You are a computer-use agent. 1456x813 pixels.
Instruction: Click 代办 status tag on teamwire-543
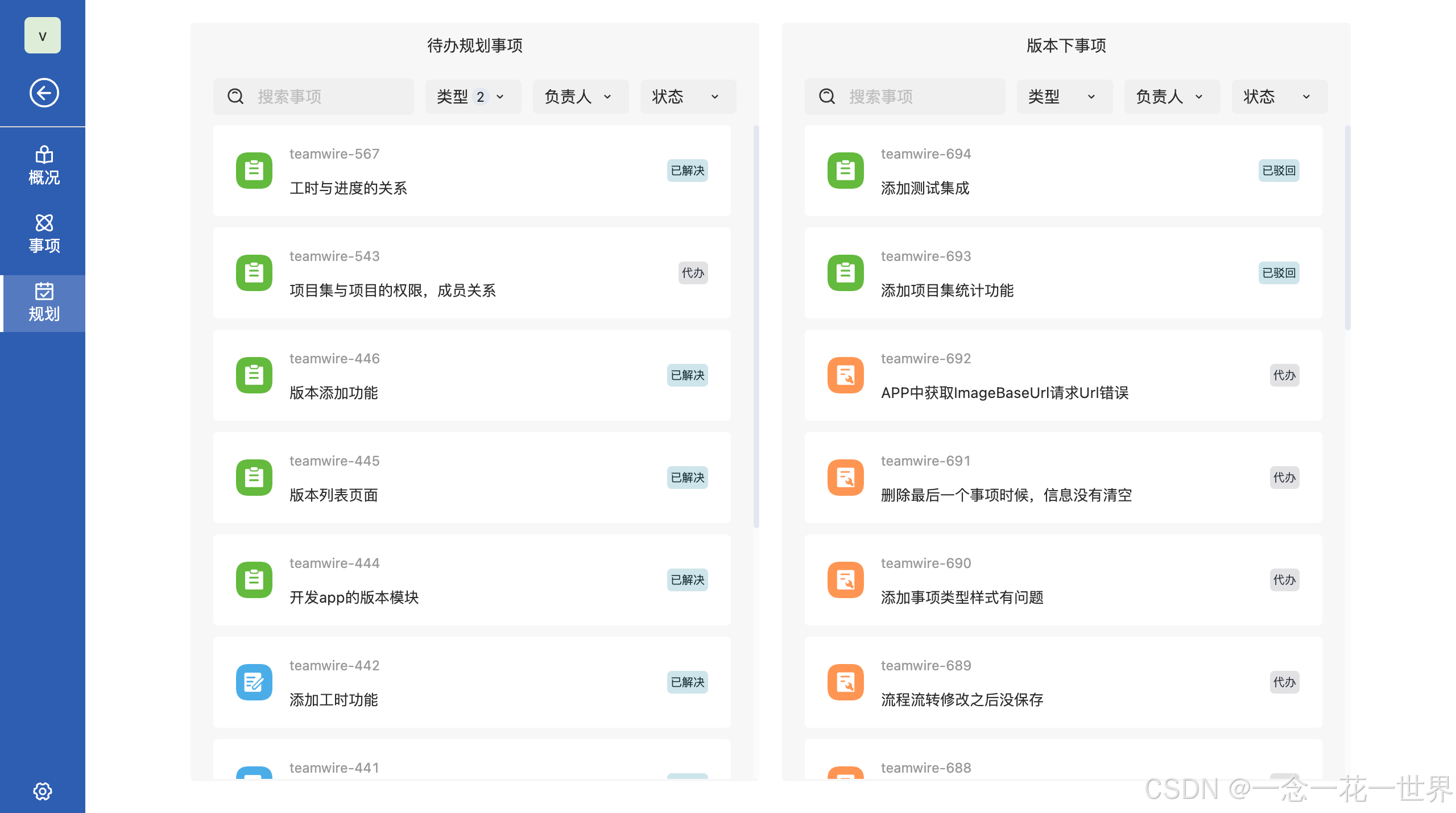pos(693,273)
